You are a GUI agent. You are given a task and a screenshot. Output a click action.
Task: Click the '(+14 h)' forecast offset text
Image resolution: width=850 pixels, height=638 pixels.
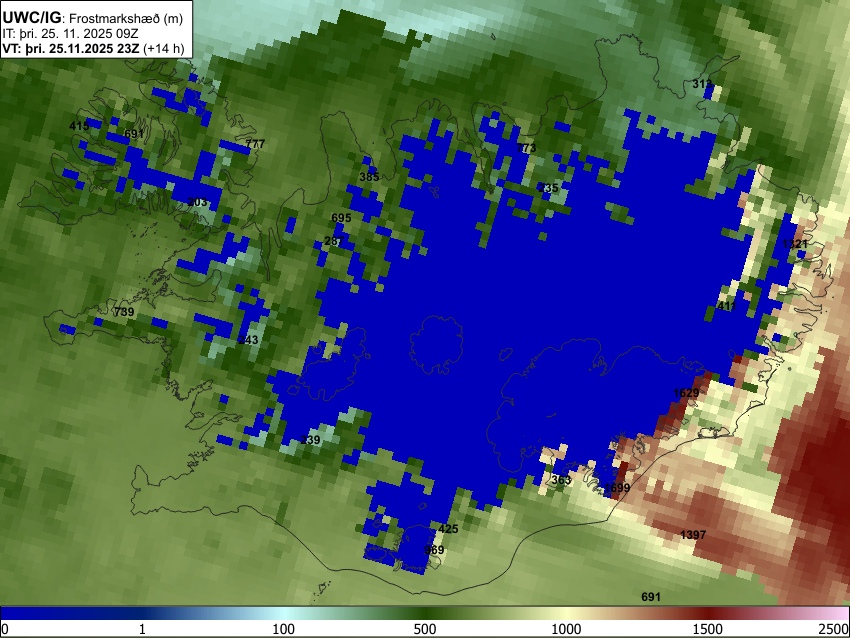coord(164,48)
